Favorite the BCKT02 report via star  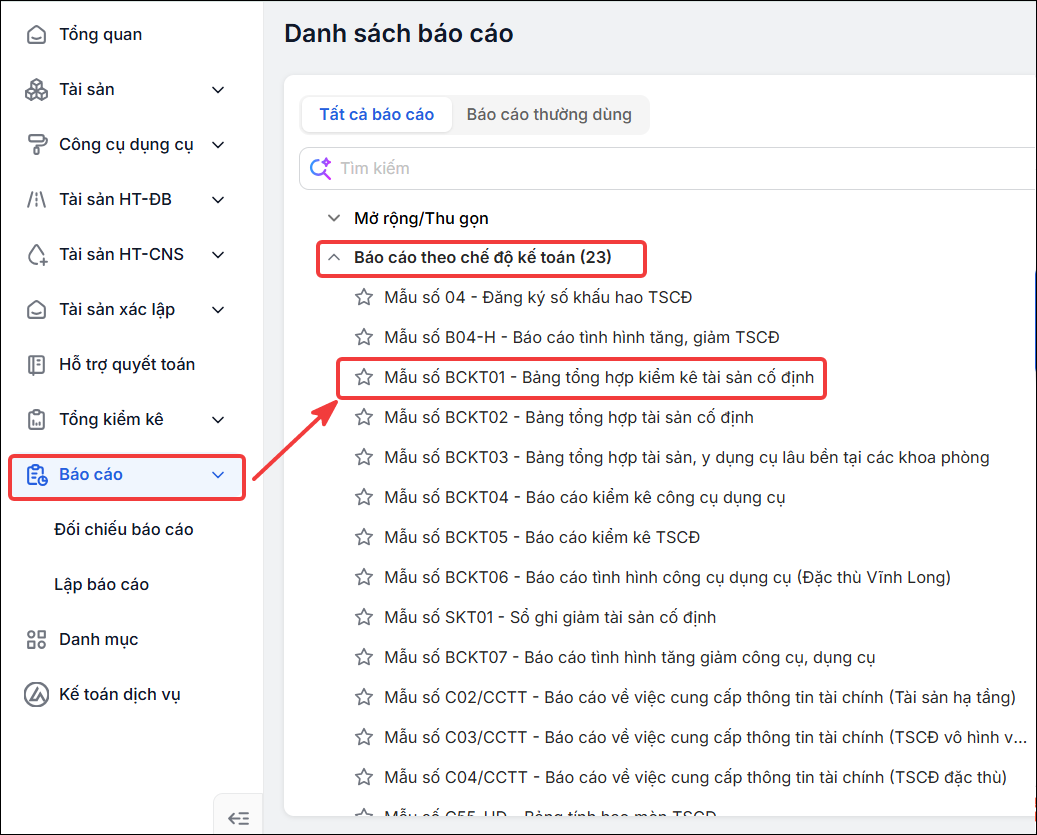point(364,417)
